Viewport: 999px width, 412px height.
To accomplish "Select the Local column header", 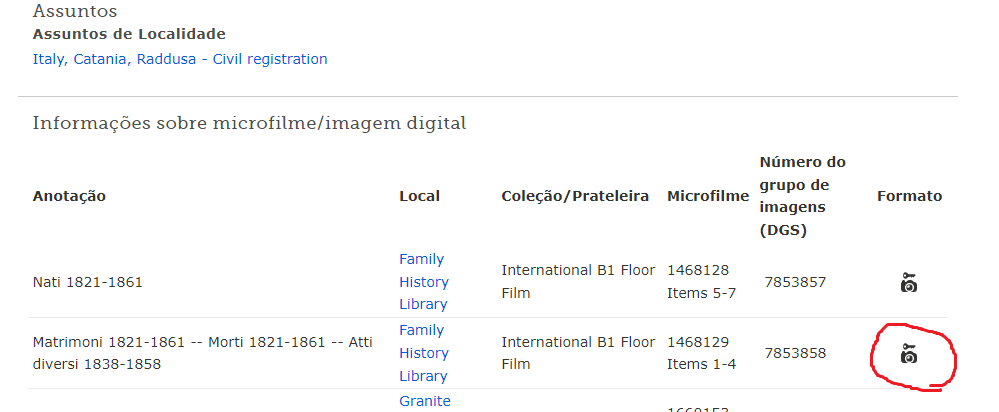I will coord(419,195).
